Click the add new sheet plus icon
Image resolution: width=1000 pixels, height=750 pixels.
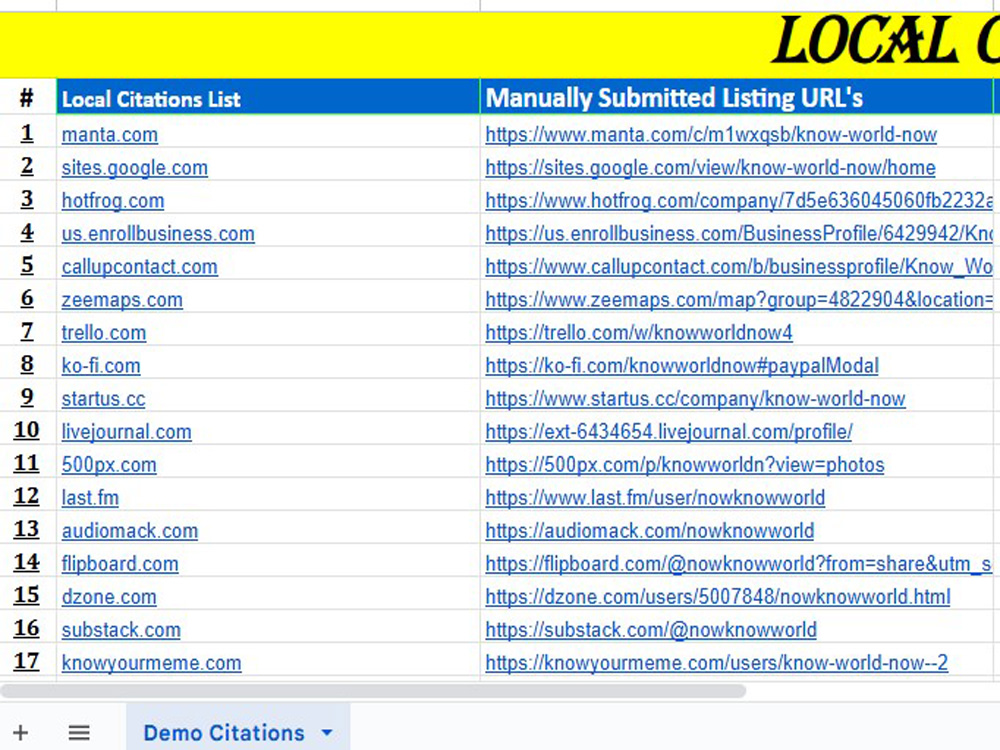pos(20,732)
